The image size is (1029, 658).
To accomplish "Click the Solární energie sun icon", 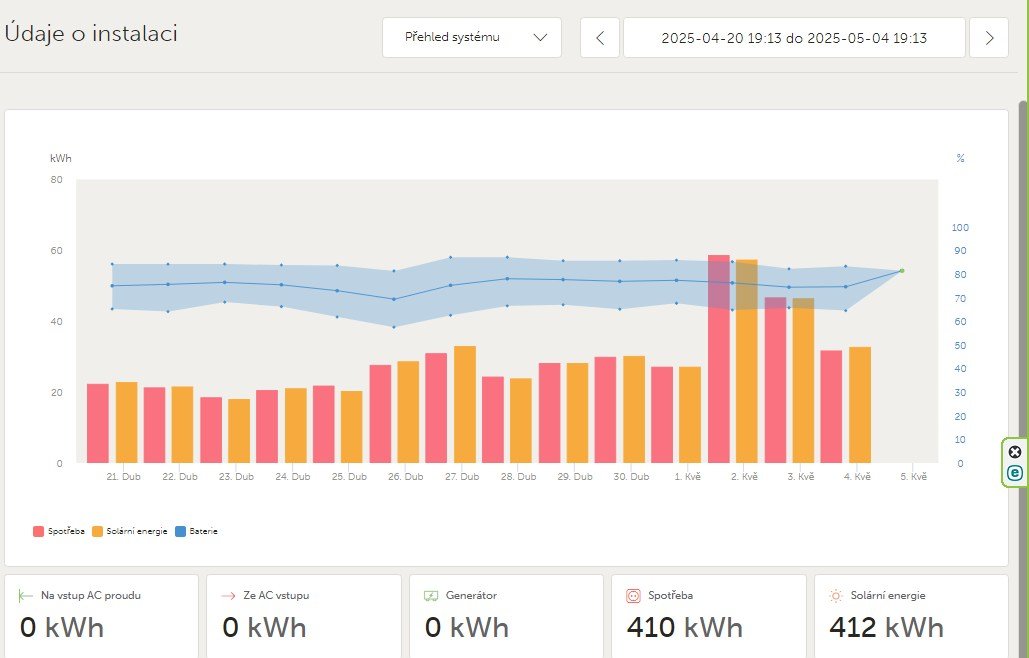I will click(x=835, y=595).
